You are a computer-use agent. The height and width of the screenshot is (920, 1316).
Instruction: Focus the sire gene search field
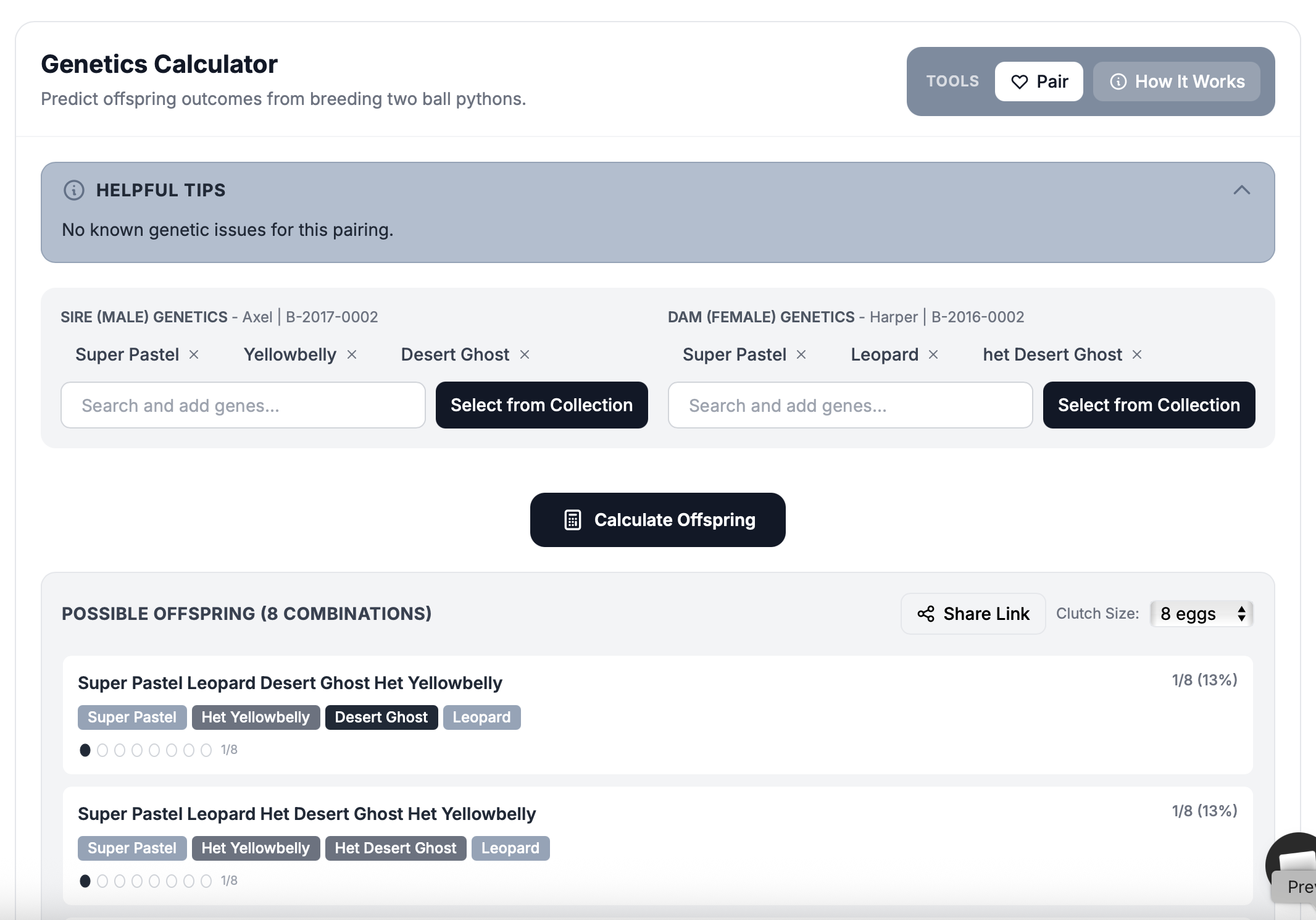243,405
